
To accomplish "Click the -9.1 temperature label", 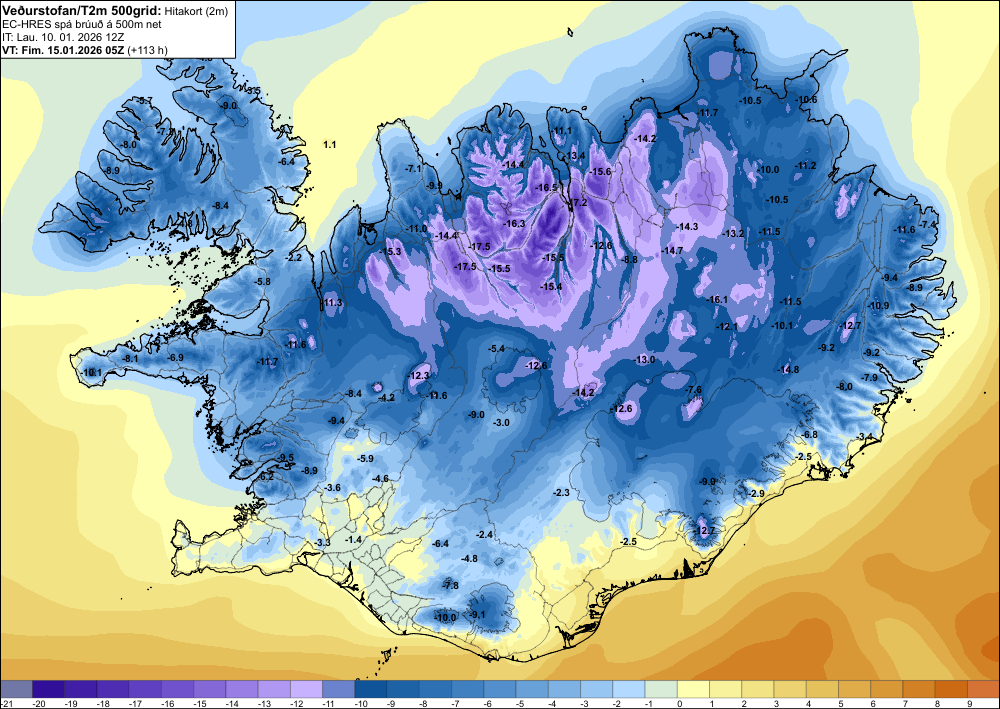I will 477,615.
